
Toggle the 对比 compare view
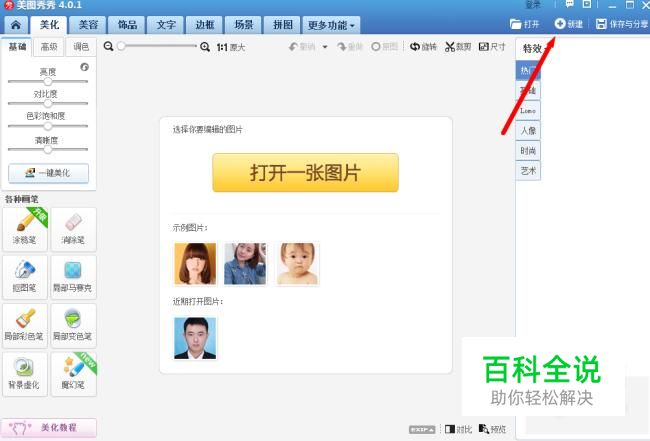[458, 429]
